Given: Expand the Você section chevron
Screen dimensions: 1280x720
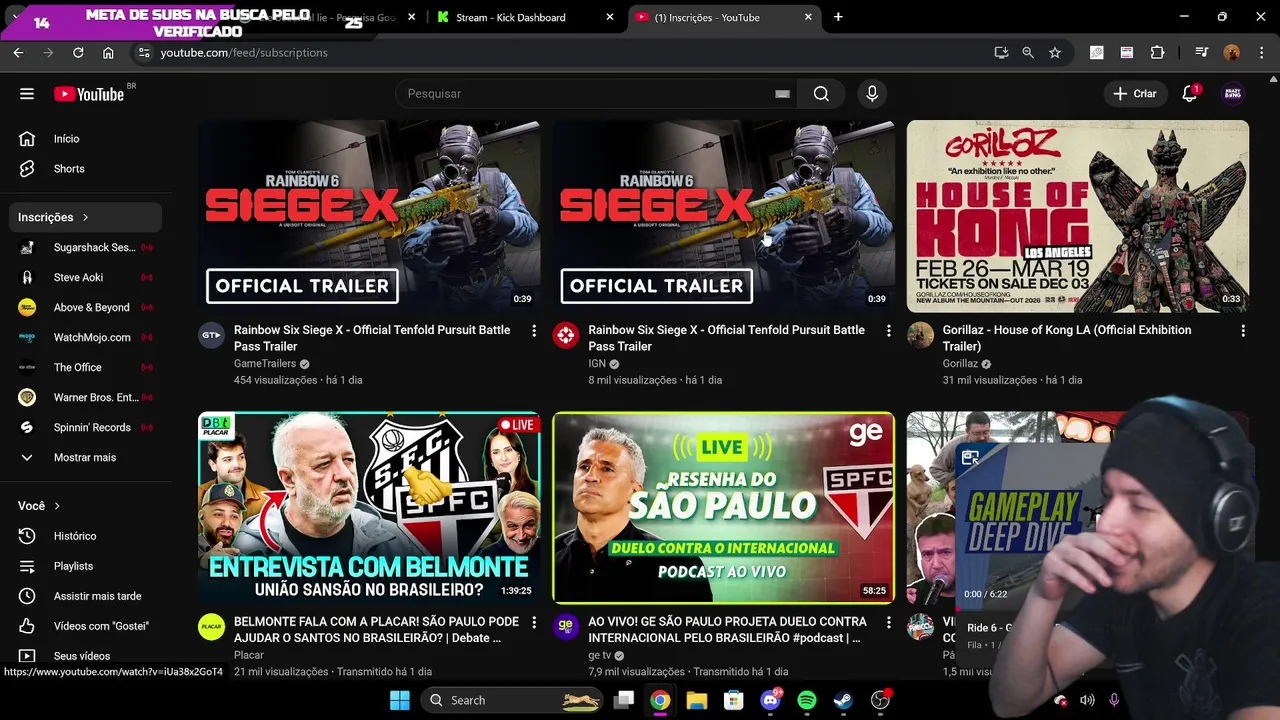Looking at the screenshot, I should tap(57, 506).
